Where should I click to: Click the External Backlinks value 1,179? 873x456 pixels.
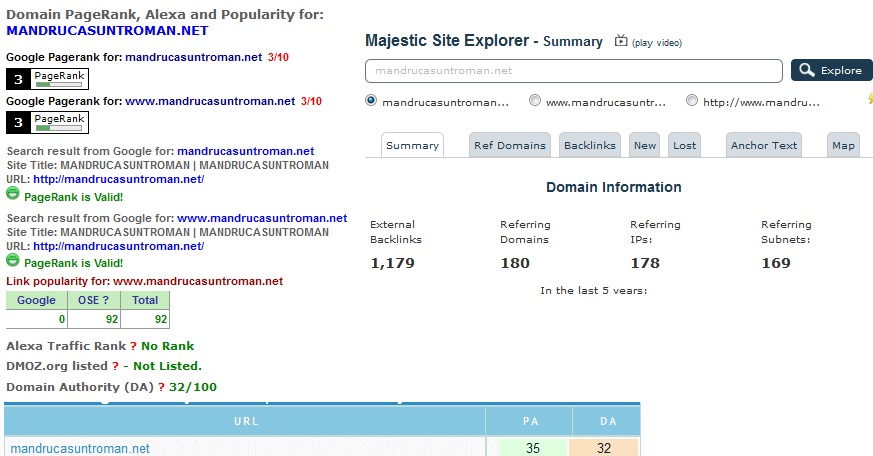(393, 263)
